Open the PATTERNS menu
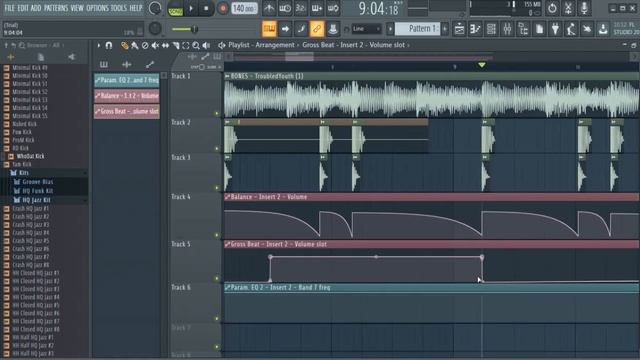The image size is (640, 360). pyautogui.click(x=56, y=8)
